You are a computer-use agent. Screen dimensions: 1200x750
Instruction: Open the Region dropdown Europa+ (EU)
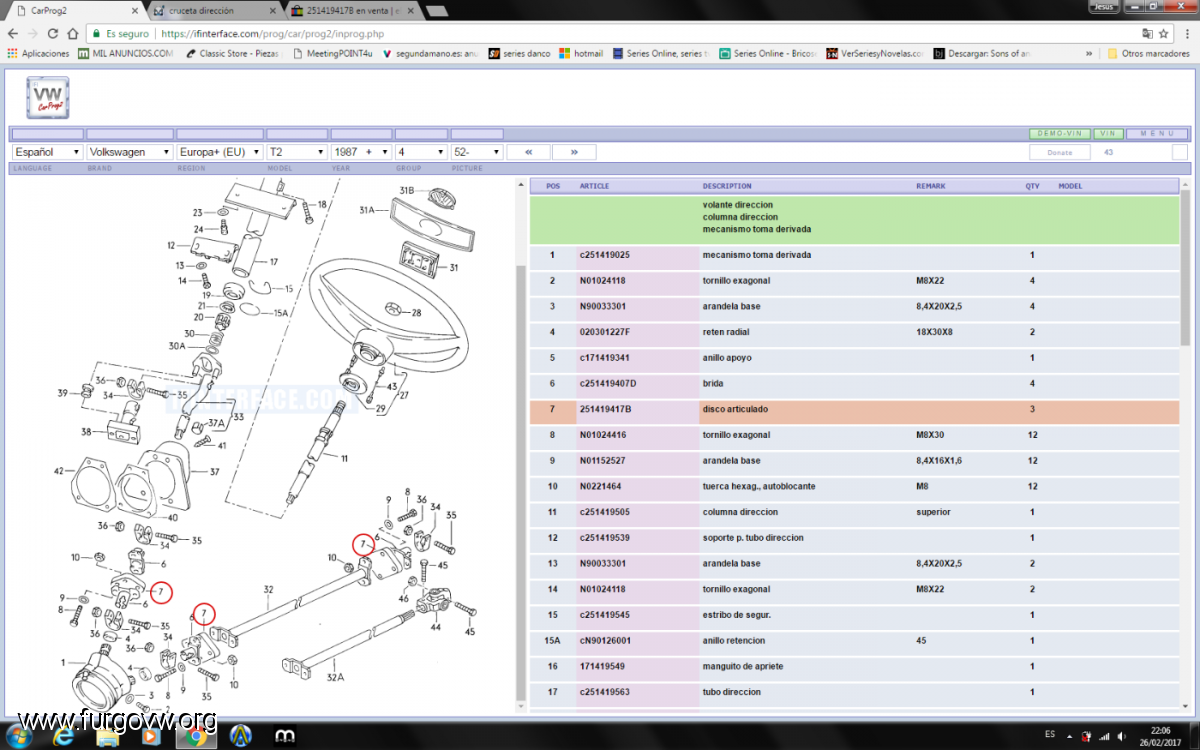pyautogui.click(x=219, y=152)
